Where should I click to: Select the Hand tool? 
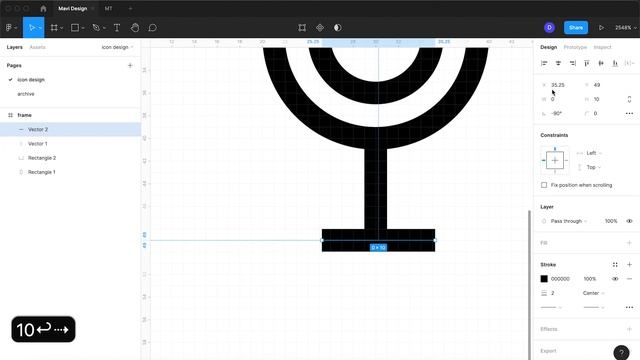[x=135, y=28]
